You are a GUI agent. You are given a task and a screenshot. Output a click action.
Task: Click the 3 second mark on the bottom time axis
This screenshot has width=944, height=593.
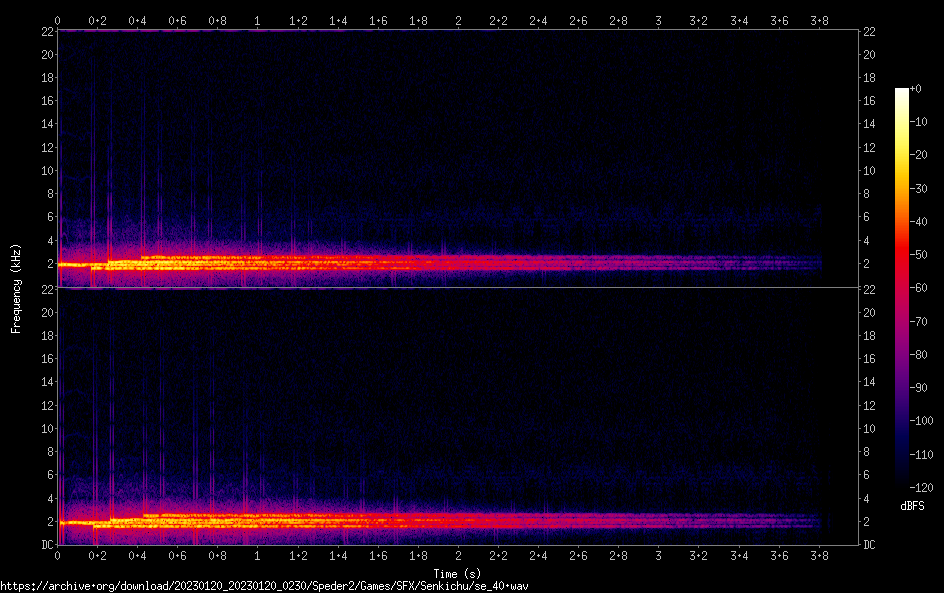tap(658, 556)
